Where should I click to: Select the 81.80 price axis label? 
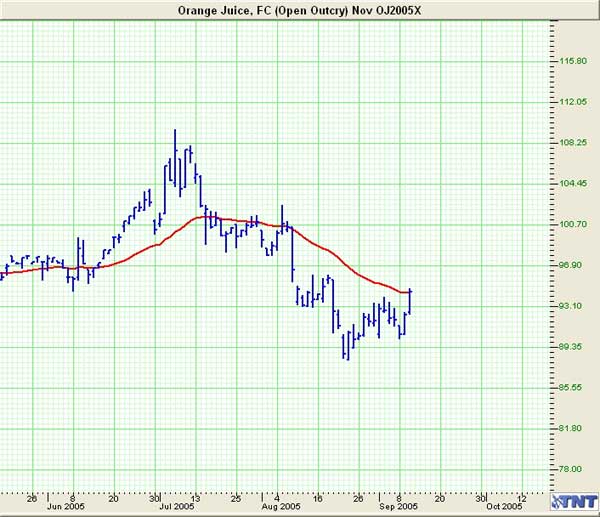coord(573,428)
